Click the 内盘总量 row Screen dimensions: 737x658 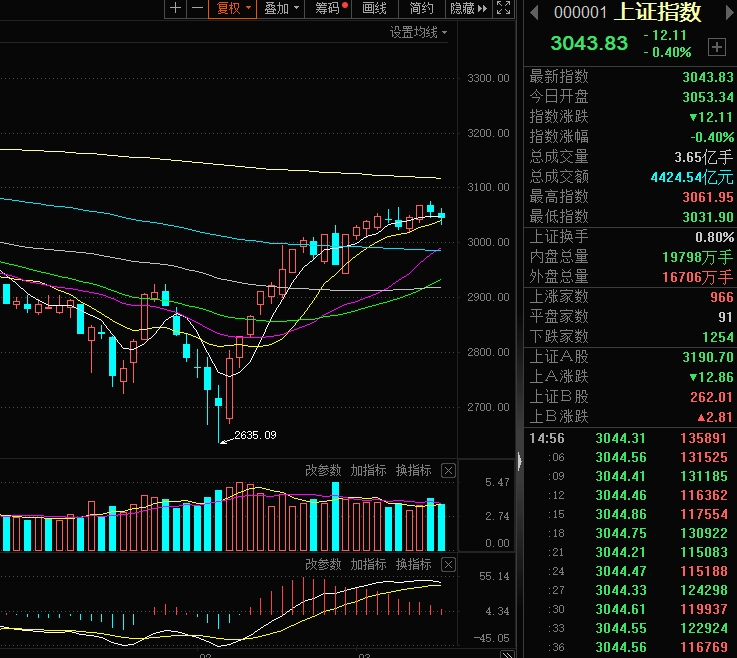[630, 257]
